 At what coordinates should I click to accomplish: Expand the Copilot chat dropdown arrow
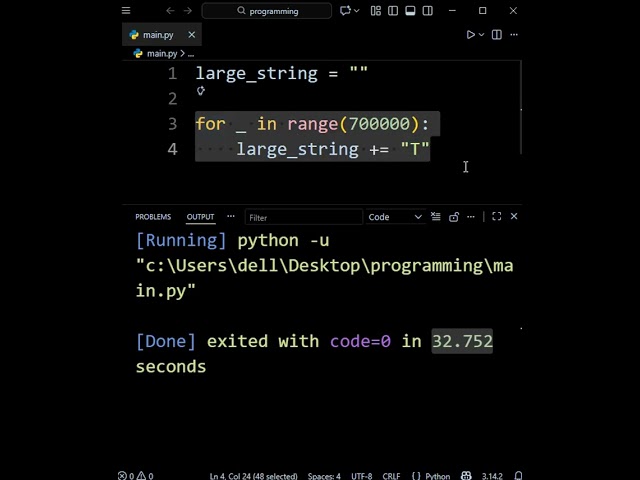(x=357, y=11)
